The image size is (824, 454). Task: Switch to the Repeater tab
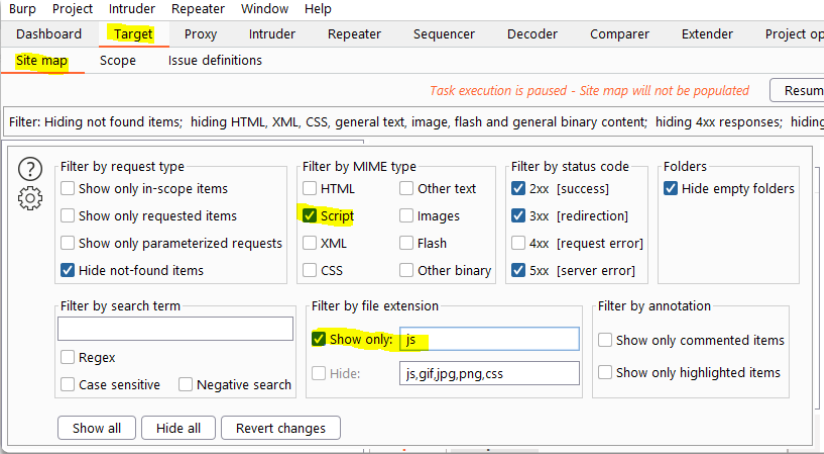click(x=354, y=34)
